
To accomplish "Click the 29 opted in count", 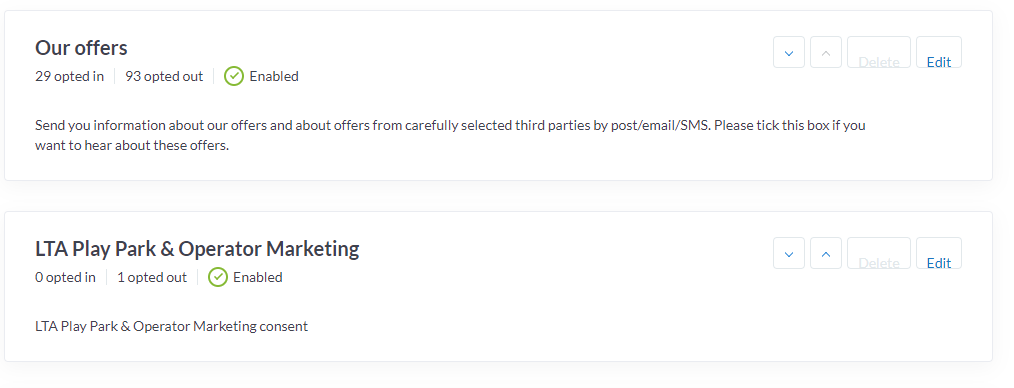I will [69, 76].
